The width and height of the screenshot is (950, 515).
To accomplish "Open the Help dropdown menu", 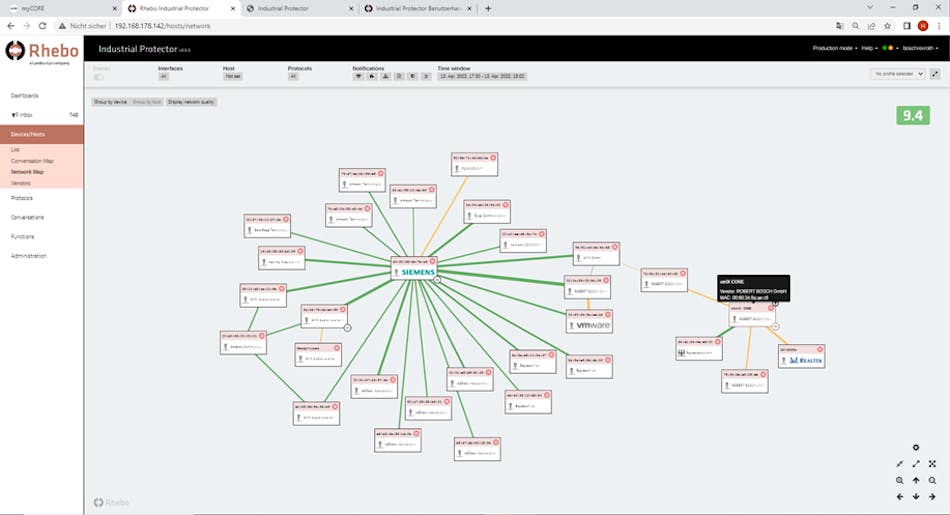I will tap(869, 48).
